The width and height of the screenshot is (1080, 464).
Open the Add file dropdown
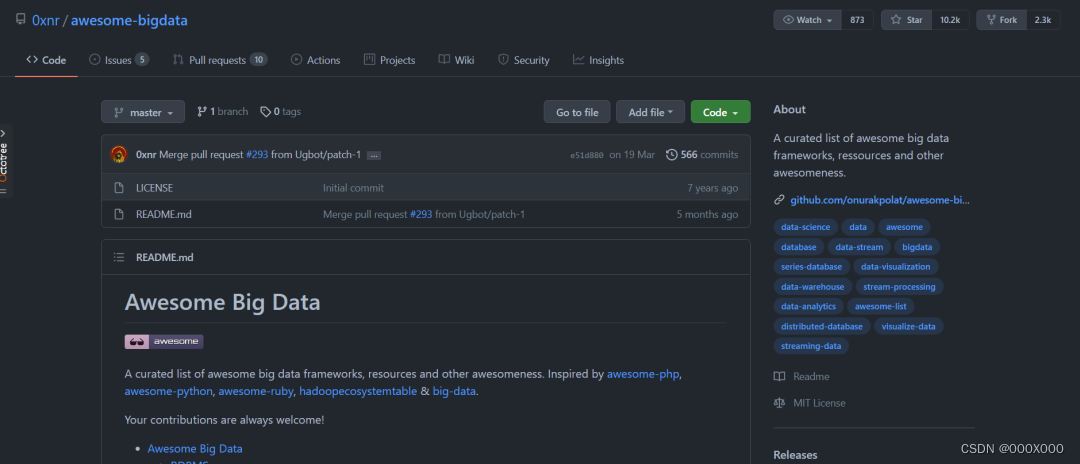(650, 112)
